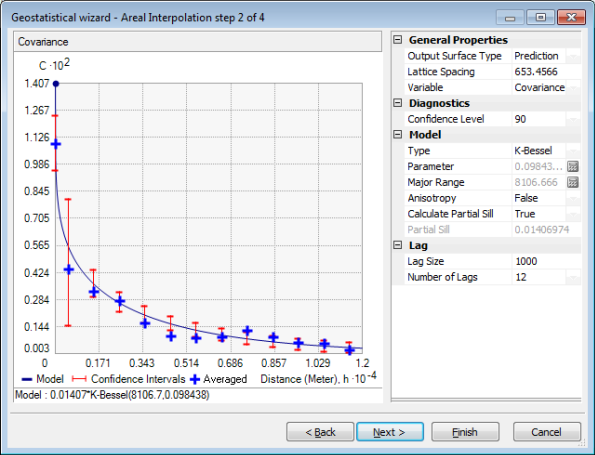Image resolution: width=595 pixels, height=455 pixels.
Task: Collapse the General Properties section
Action: [397, 40]
